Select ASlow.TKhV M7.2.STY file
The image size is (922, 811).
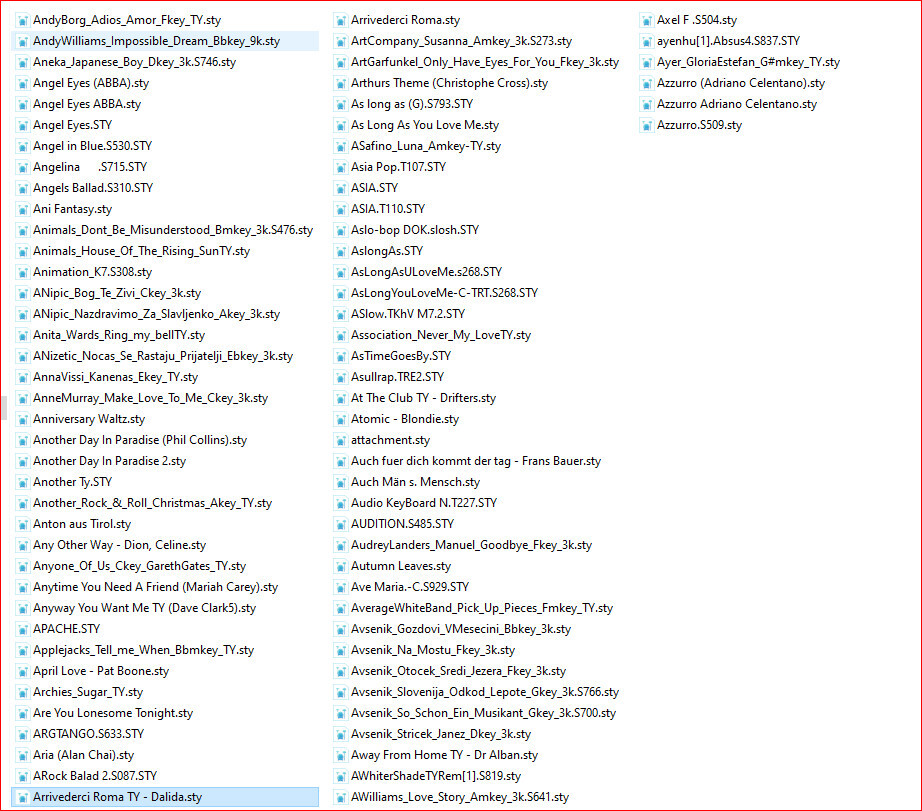pyautogui.click(x=408, y=315)
